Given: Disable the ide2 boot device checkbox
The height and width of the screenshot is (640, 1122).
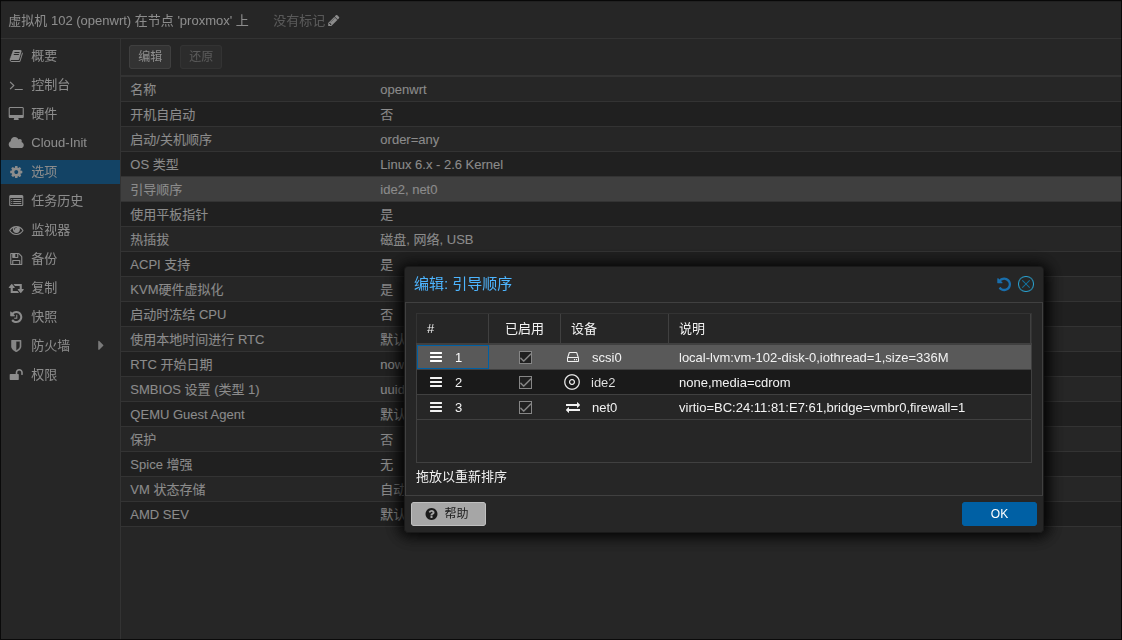Looking at the screenshot, I should click(525, 382).
